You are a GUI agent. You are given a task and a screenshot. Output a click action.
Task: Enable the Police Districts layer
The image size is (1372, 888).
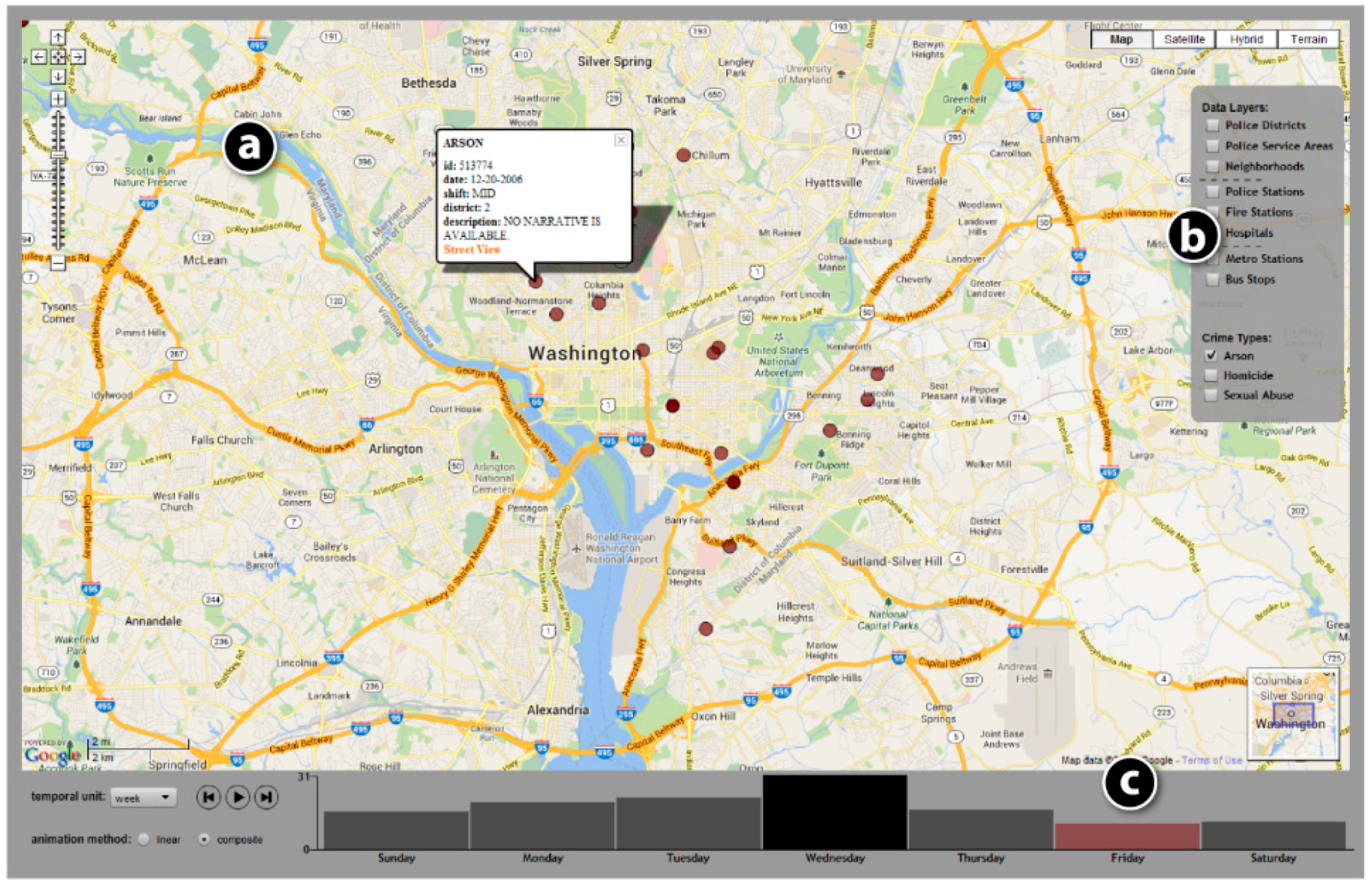[1212, 125]
